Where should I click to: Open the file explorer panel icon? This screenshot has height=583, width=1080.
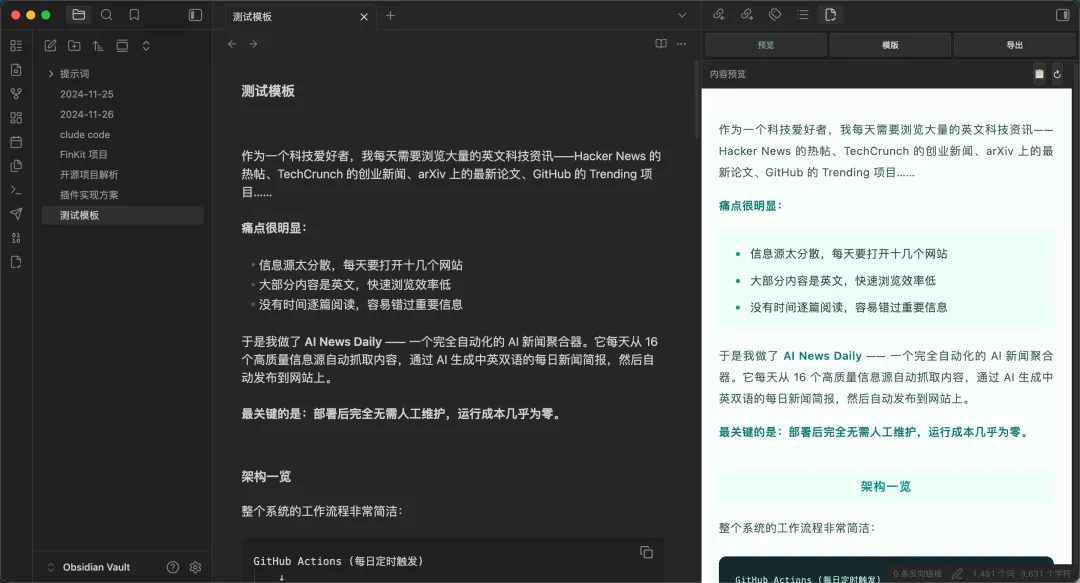pos(79,14)
